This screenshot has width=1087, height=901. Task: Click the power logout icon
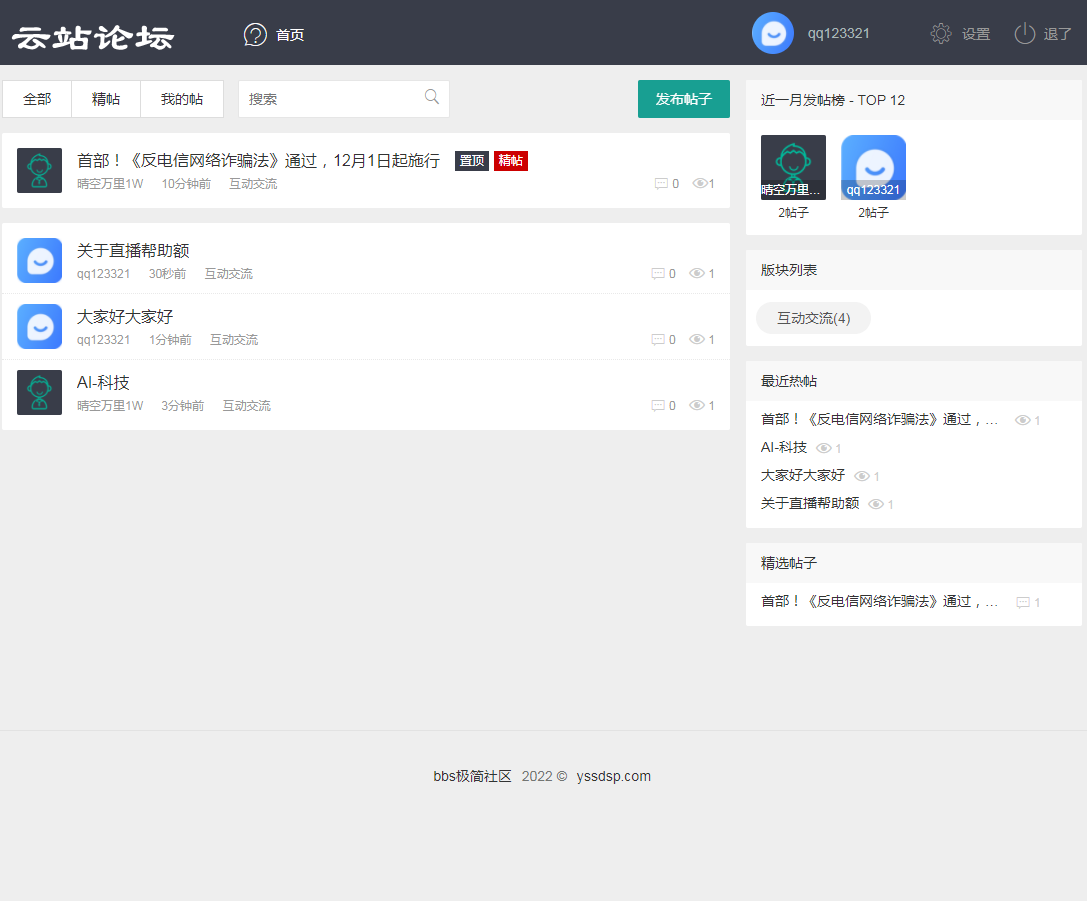pyautogui.click(x=1024, y=34)
